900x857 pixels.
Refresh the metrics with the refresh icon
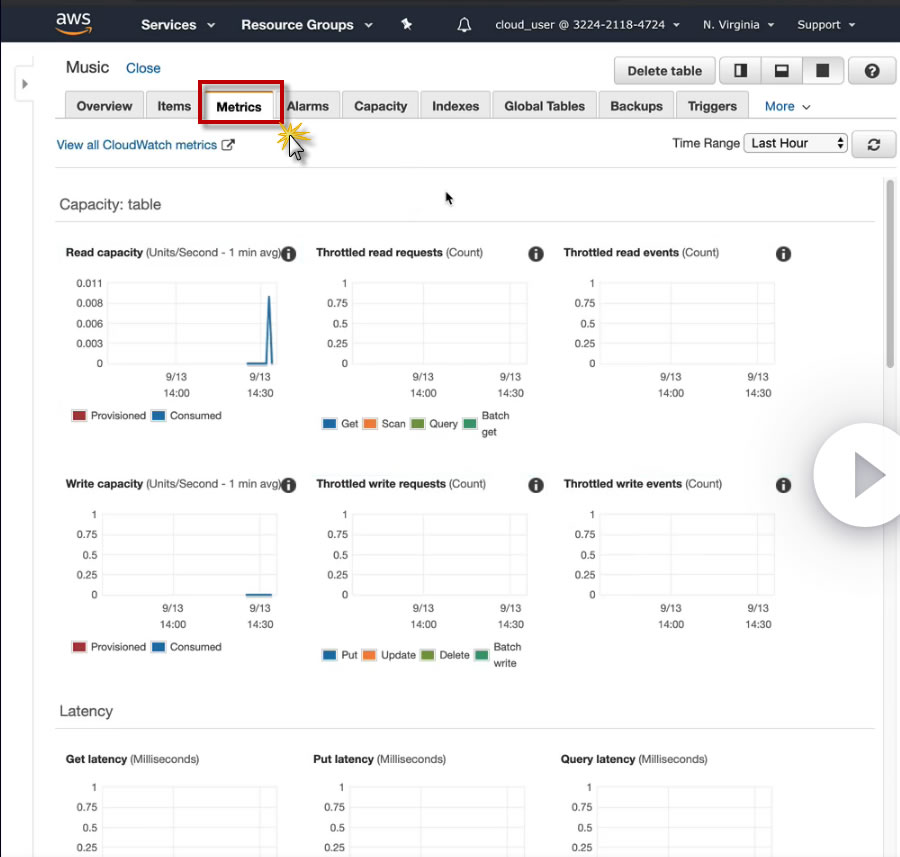point(873,144)
